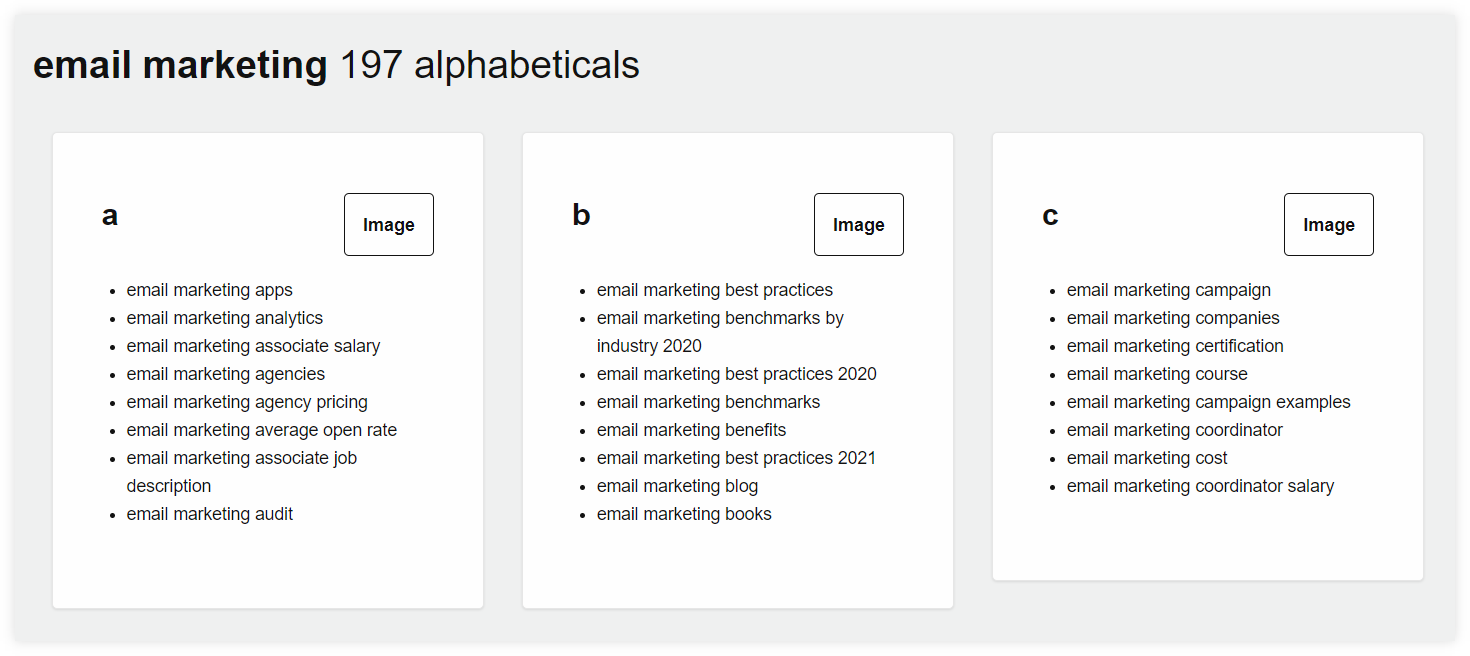Open the 'email marketing apps' item
The height and width of the screenshot is (656, 1470).
210,290
